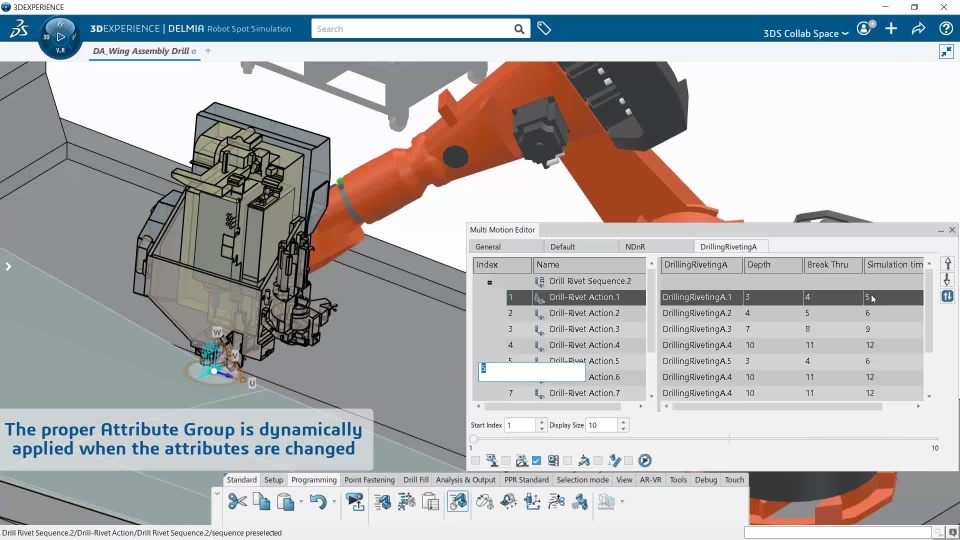Viewport: 960px width, 540px height.
Task: Open the help question mark icon
Action: coord(945,28)
